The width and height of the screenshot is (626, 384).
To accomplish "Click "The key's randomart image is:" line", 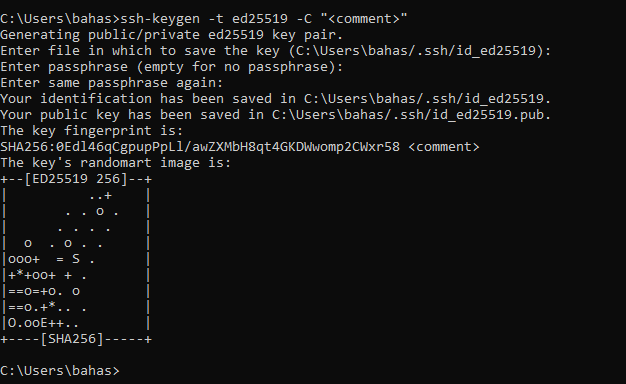I will click(116, 163).
